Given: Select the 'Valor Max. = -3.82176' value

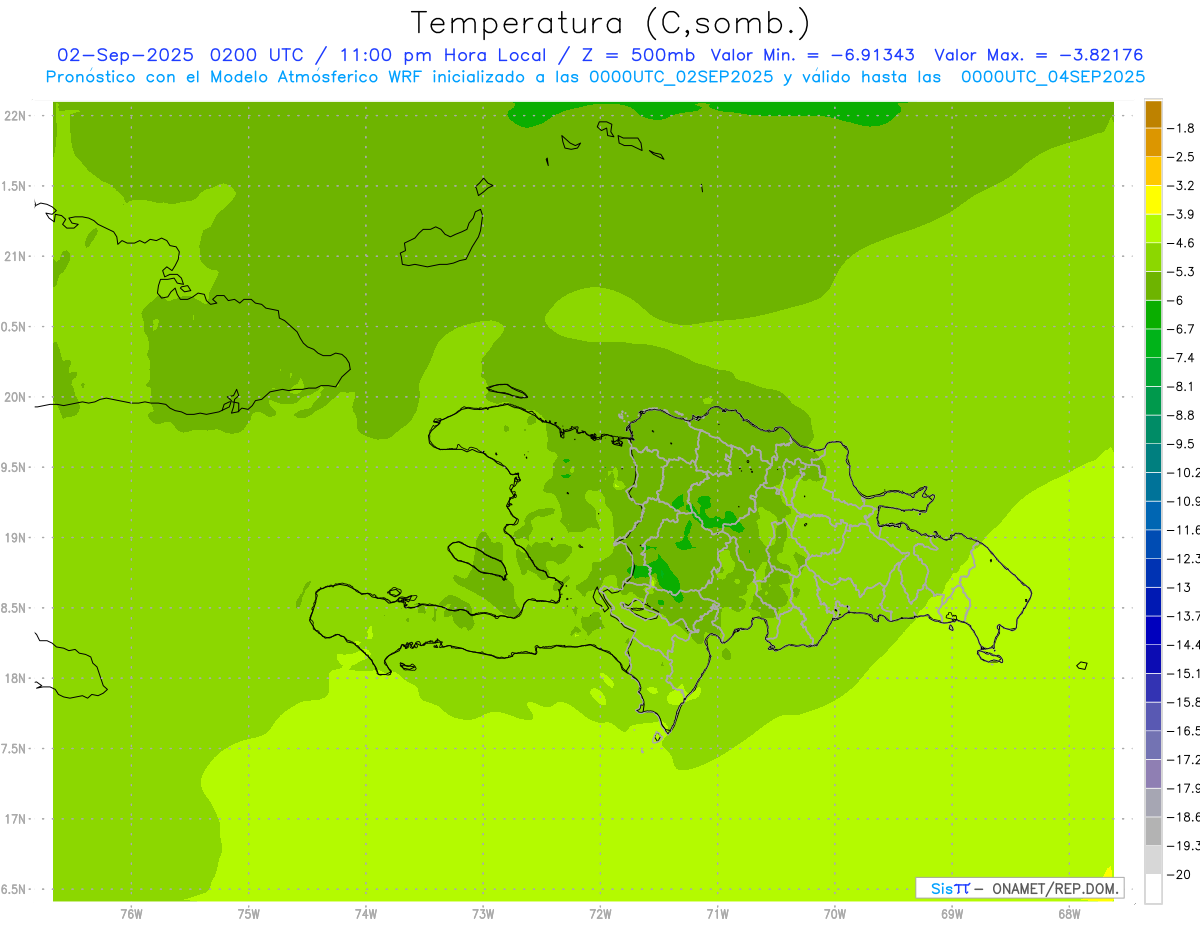Looking at the screenshot, I should (1038, 55).
